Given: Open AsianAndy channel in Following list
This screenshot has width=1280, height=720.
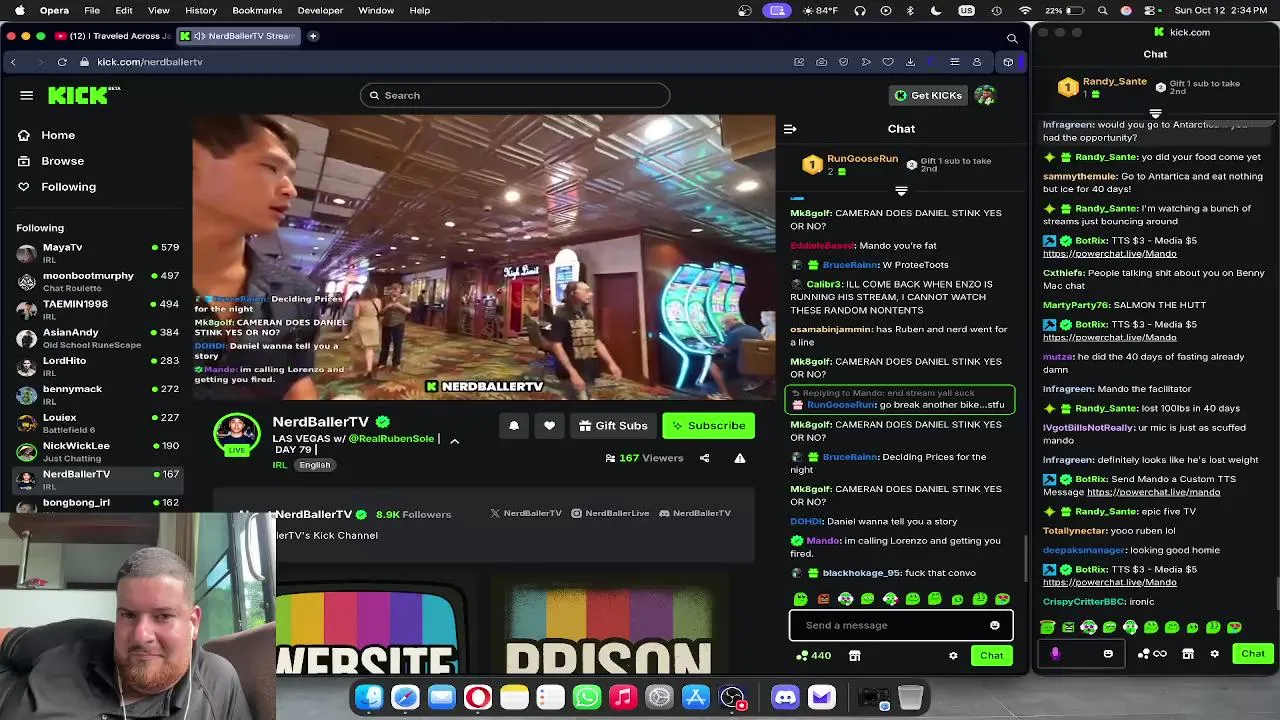Looking at the screenshot, I should (96, 338).
